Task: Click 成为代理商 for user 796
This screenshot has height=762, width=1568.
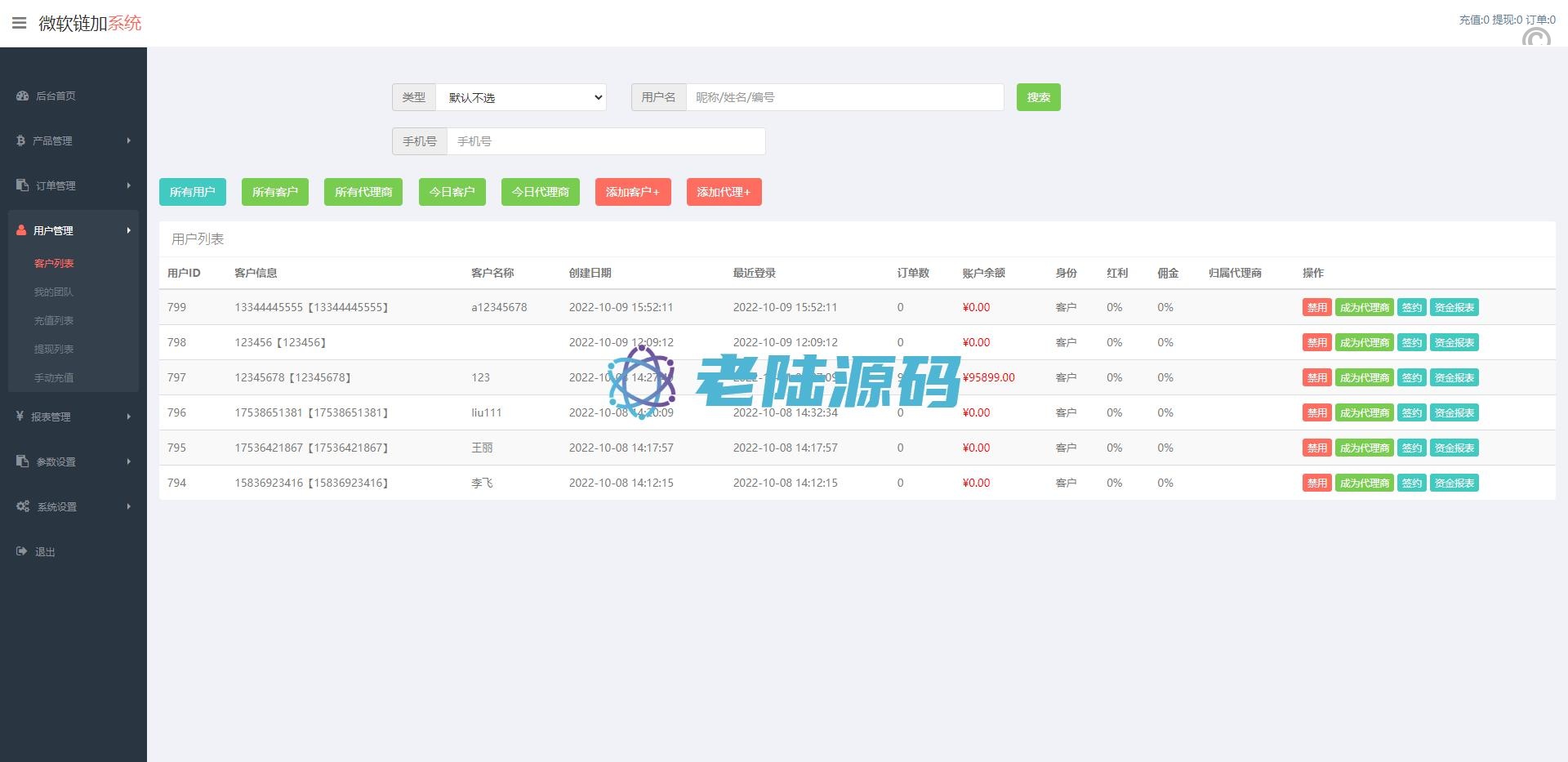Action: click(1365, 412)
